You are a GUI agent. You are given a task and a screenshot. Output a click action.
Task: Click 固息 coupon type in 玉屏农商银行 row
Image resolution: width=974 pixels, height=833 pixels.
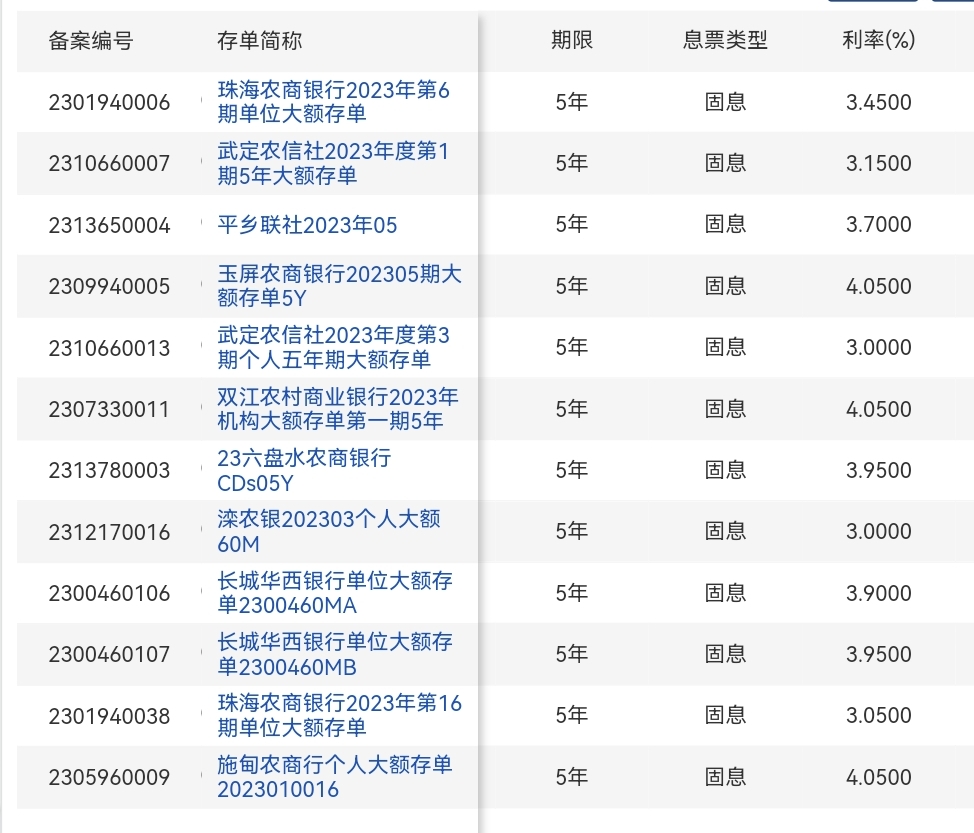pos(725,286)
